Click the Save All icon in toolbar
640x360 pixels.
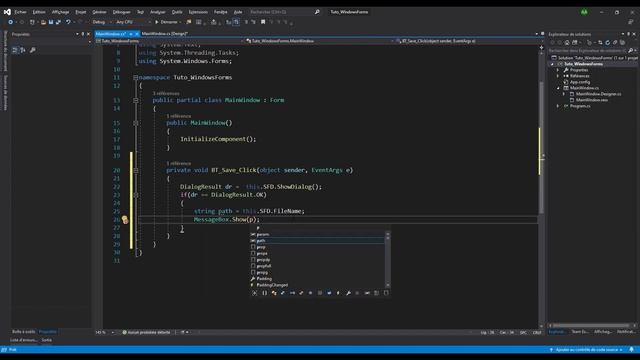point(58,22)
